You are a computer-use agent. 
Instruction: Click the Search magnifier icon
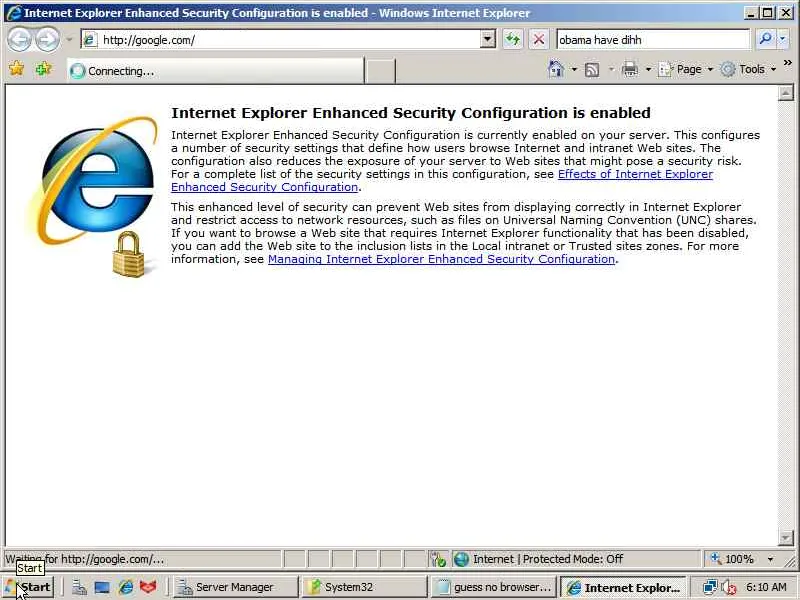pos(765,39)
